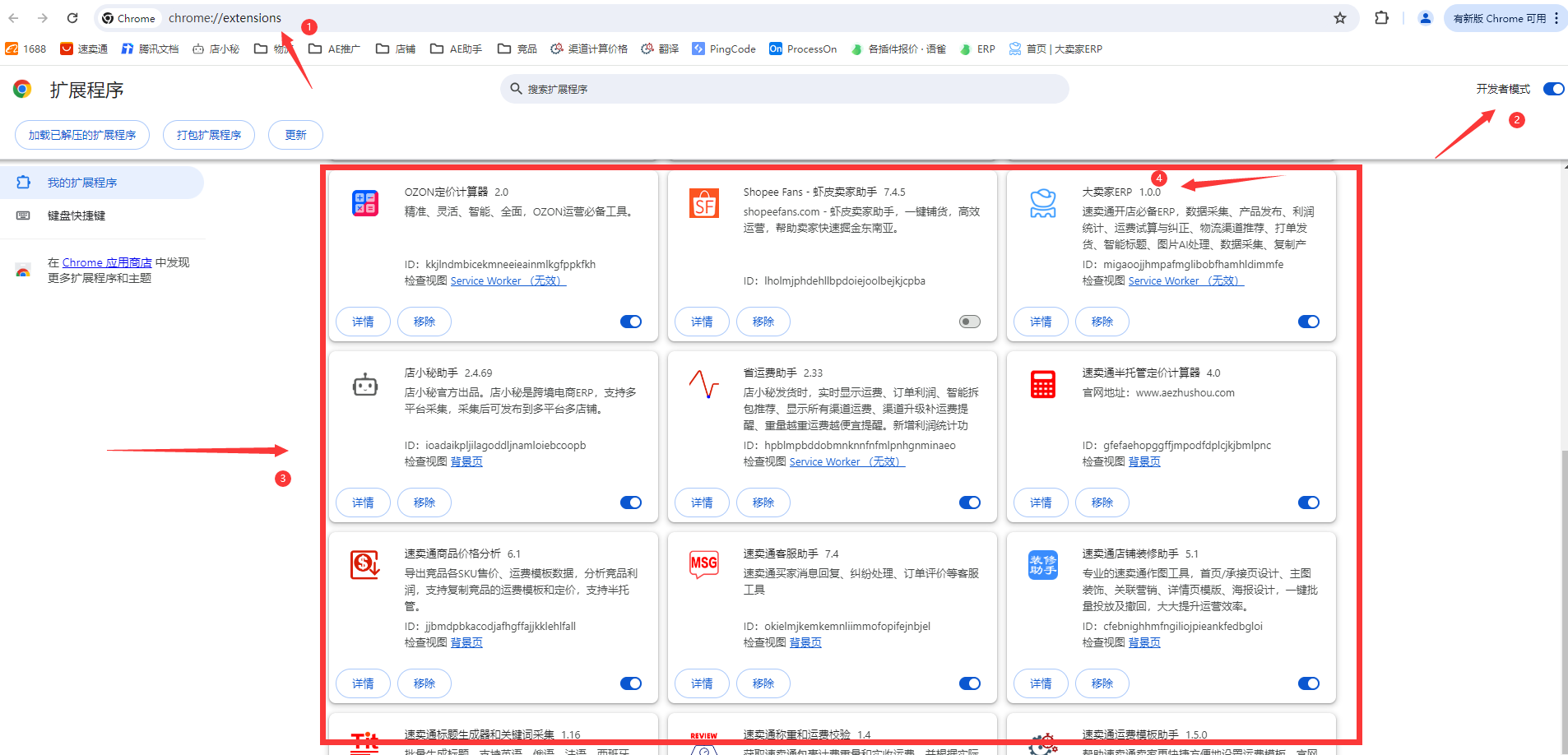This screenshot has height=755, width=1568.
Task: Reload the extensions page
Action: [x=72, y=18]
